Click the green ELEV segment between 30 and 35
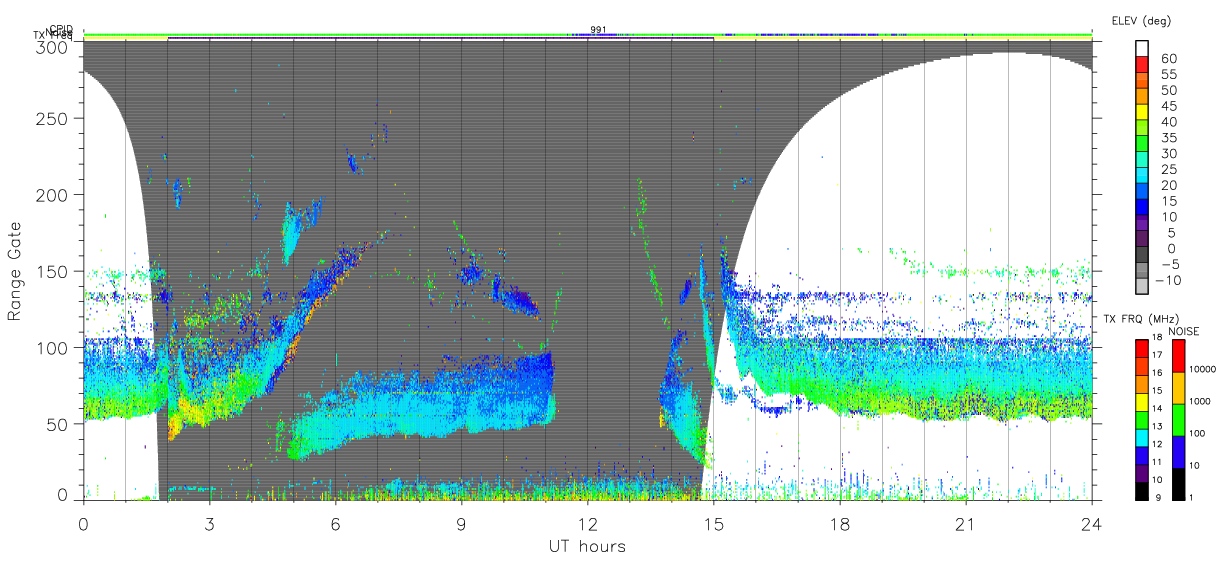The height and width of the screenshot is (567, 1228). 1142,144
